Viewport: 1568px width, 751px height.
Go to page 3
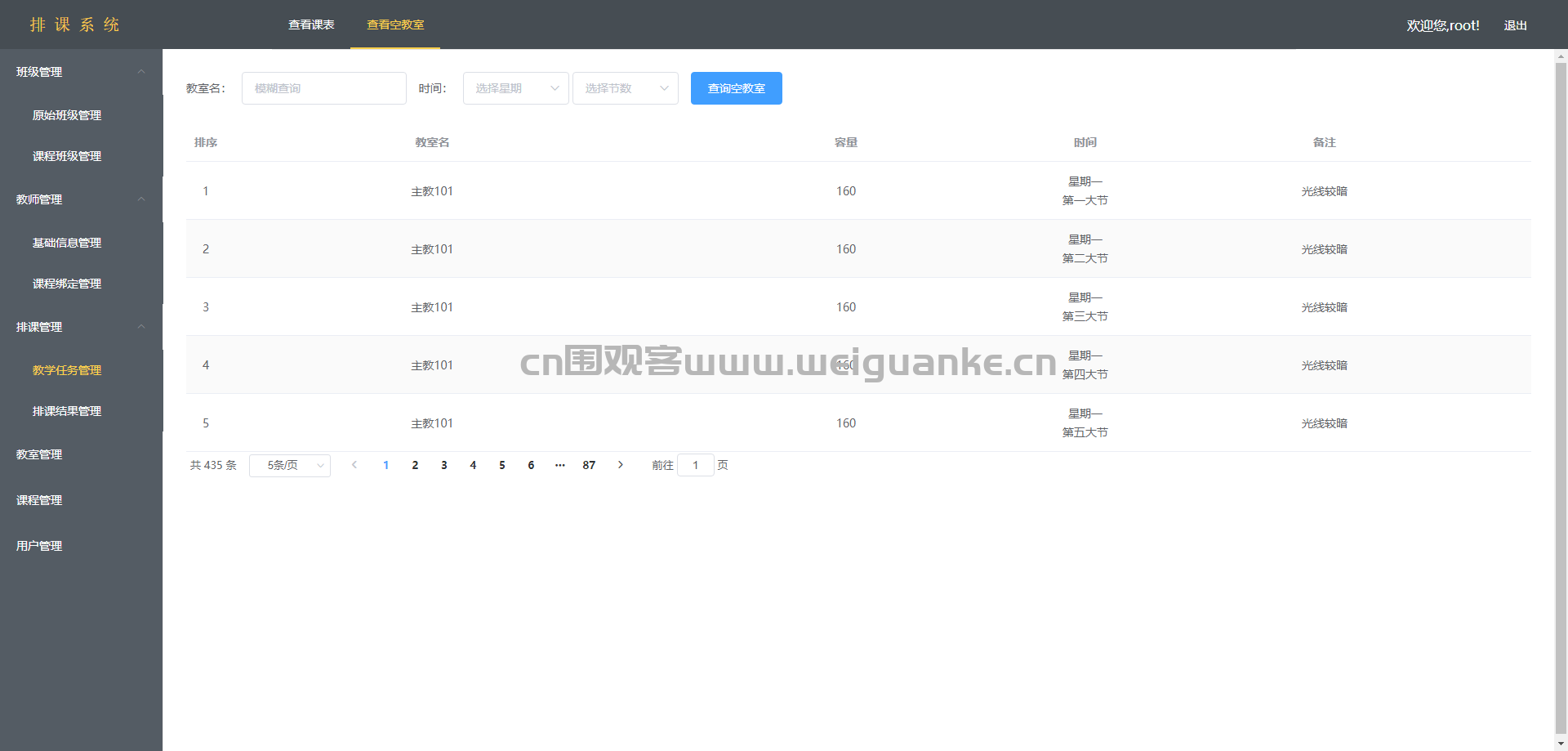pyautogui.click(x=444, y=465)
